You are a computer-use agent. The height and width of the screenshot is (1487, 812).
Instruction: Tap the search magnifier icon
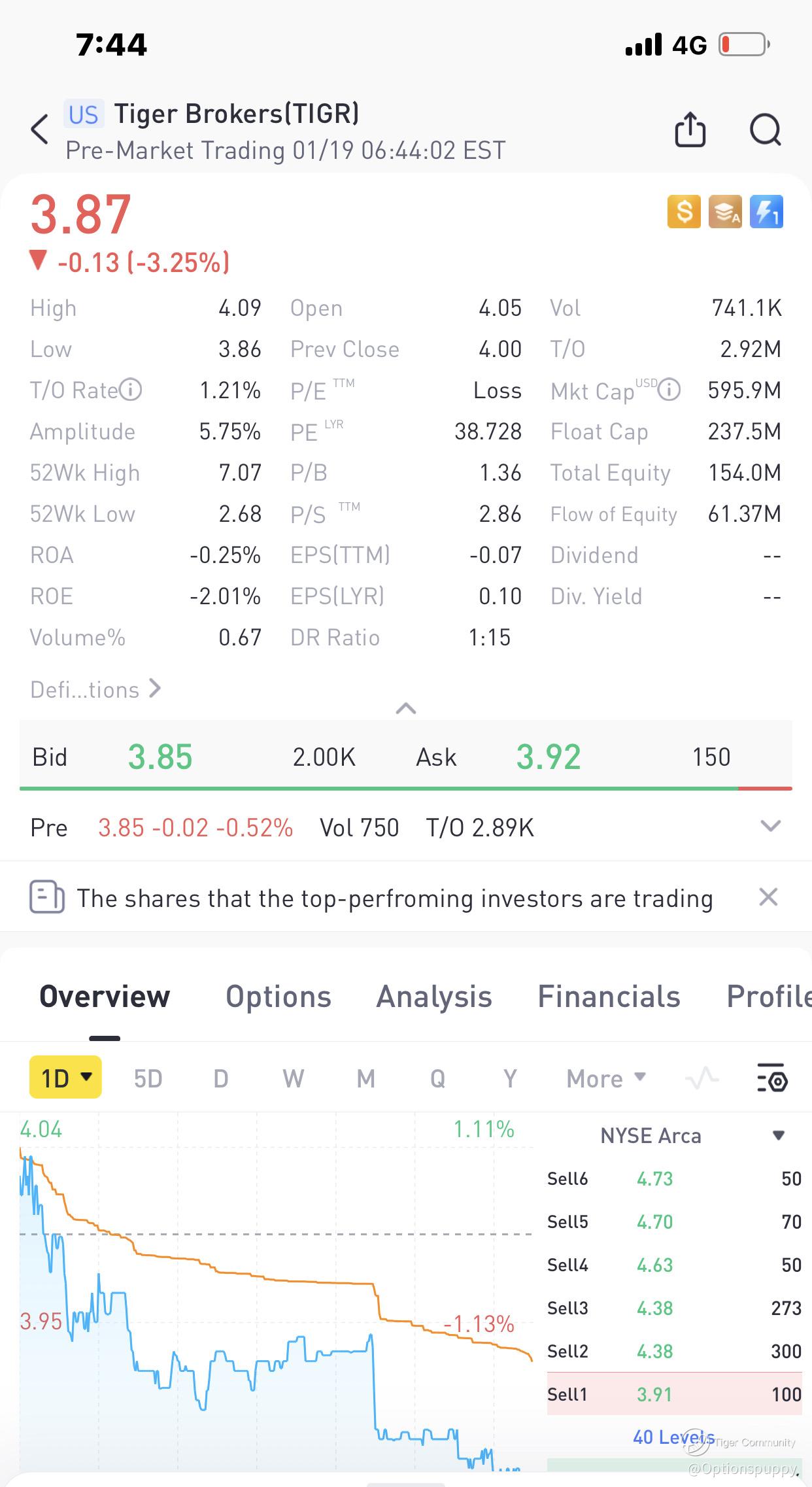pyautogui.click(x=766, y=129)
